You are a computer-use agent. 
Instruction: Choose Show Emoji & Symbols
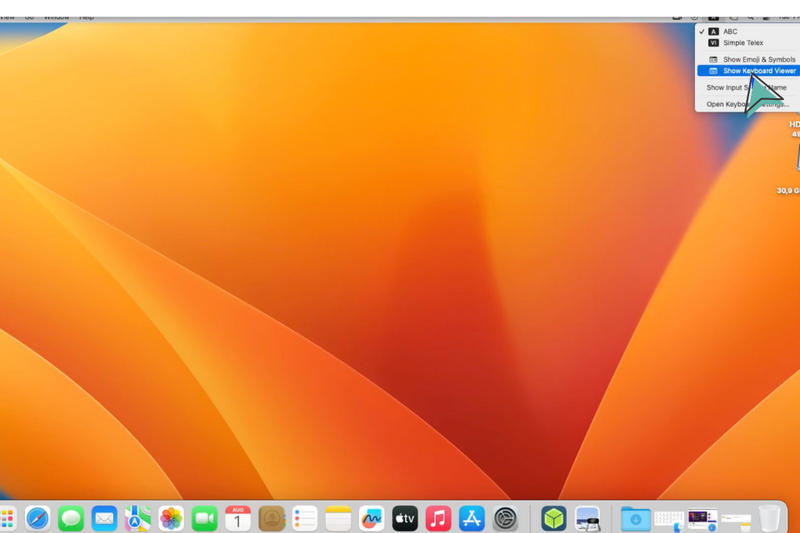(748, 60)
